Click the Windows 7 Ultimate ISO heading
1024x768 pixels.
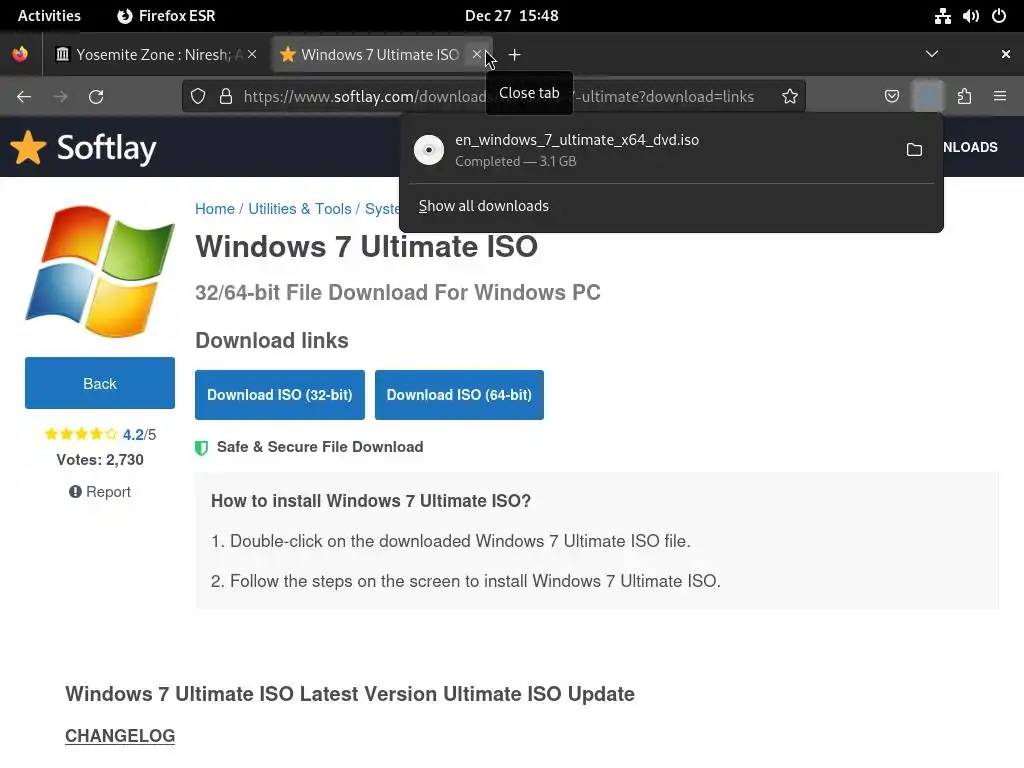pos(366,247)
